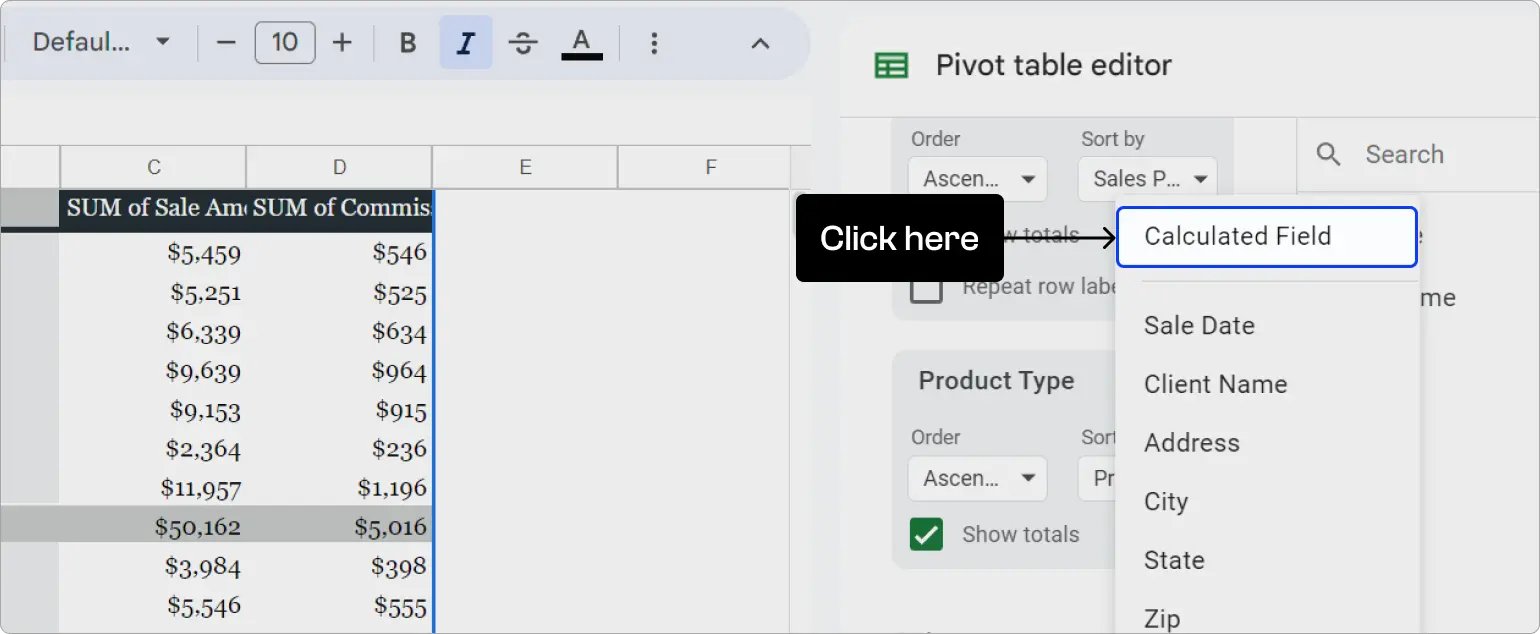Click the green Pivot table editor icon
Screen dimensions: 1540x634
890,64
